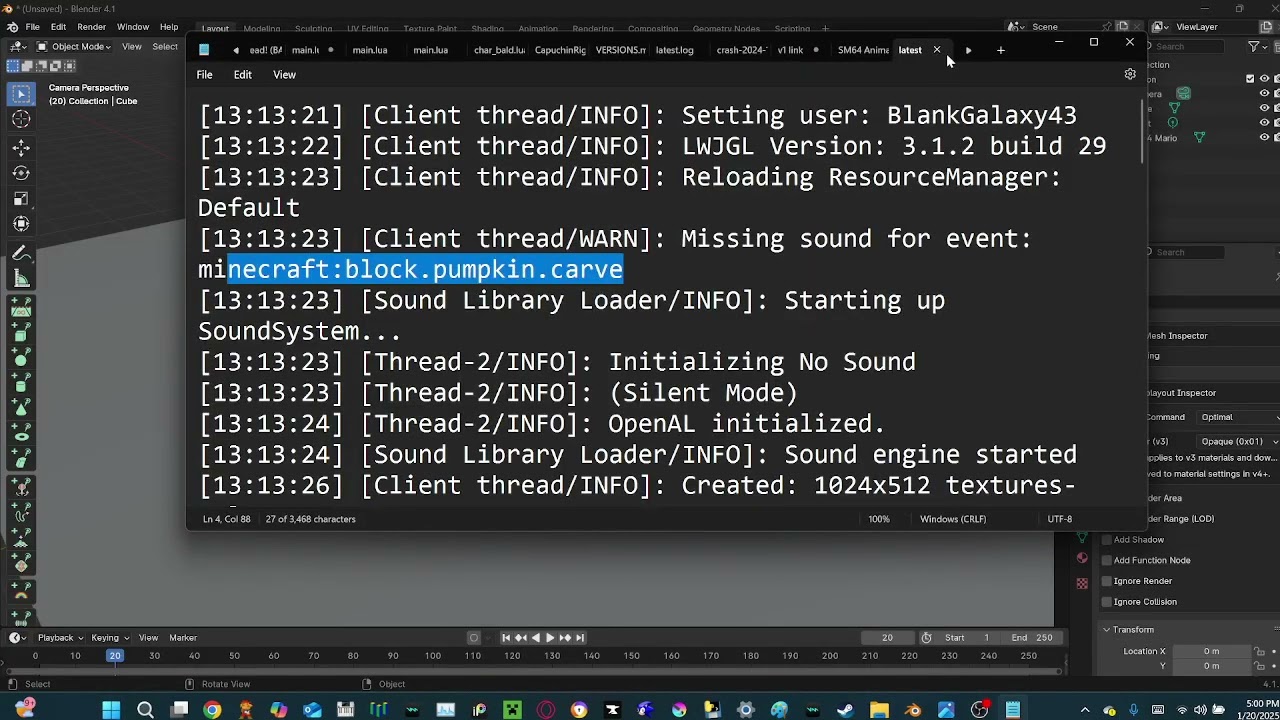Screen dimensions: 1280x720
Task: Open Steam from the taskbar
Action: click(846, 710)
